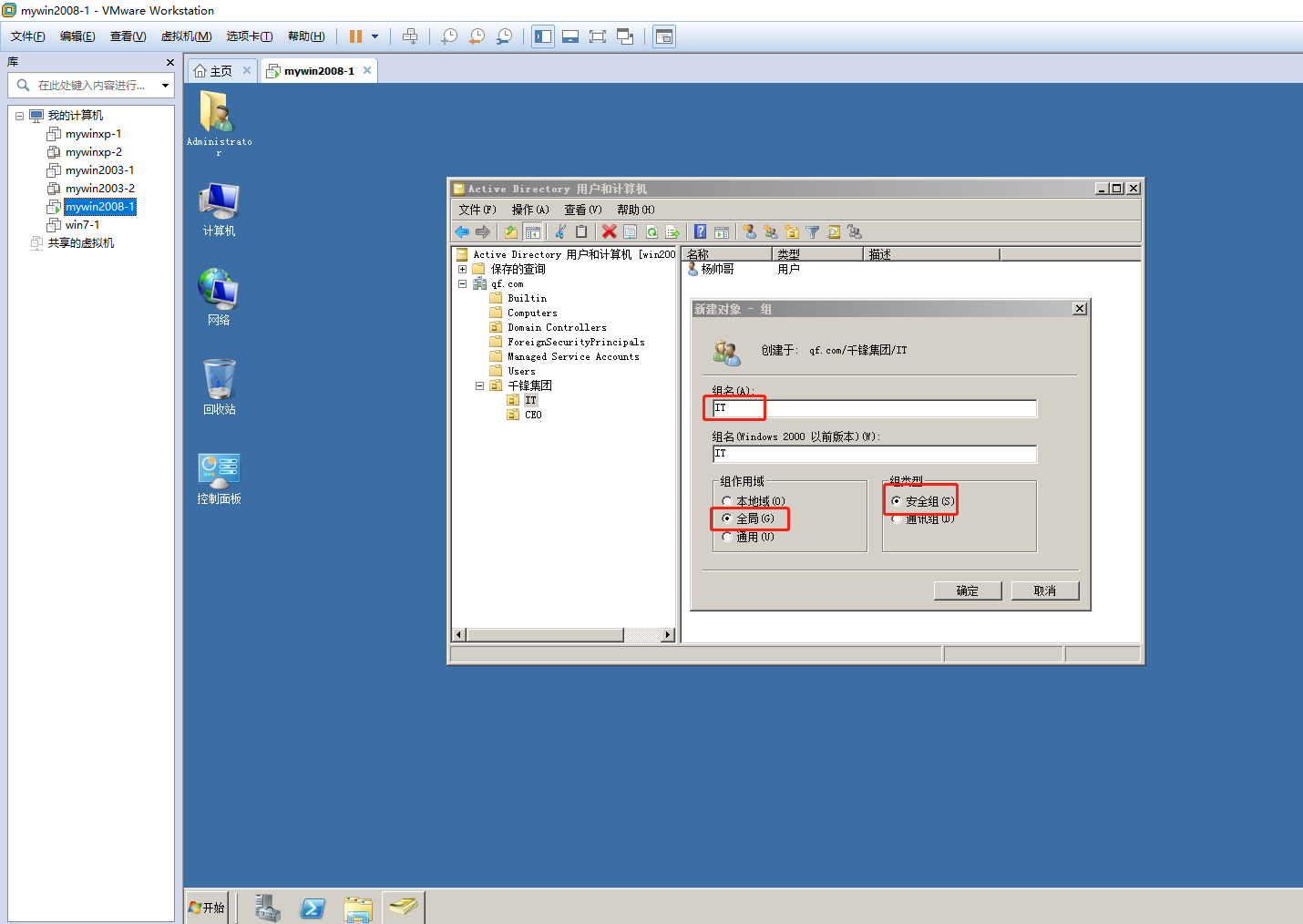This screenshot has height=924, width=1303.
Task: Click the green Refresh icon
Action: pos(651,231)
